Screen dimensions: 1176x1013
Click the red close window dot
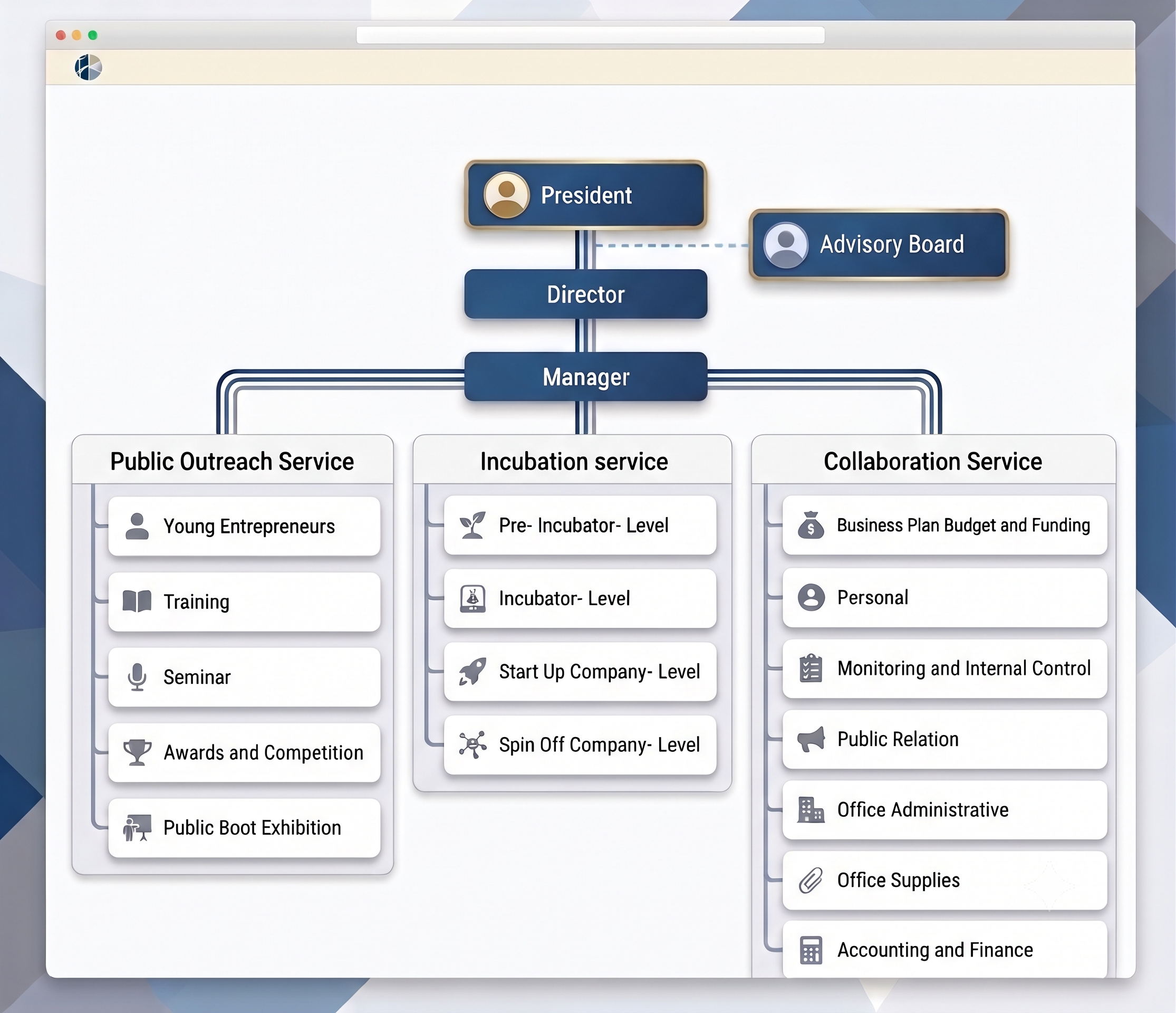(x=61, y=35)
